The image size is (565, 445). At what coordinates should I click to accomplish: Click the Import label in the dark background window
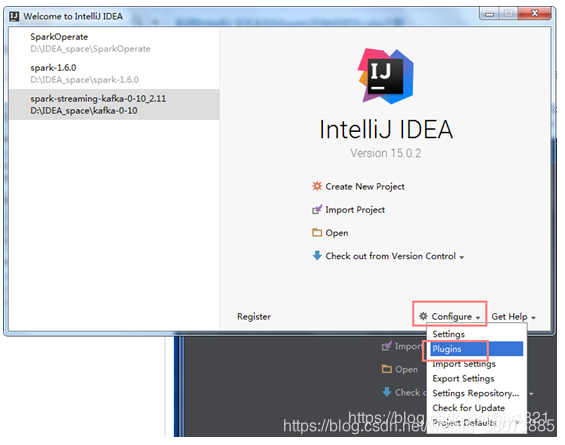tap(408, 347)
